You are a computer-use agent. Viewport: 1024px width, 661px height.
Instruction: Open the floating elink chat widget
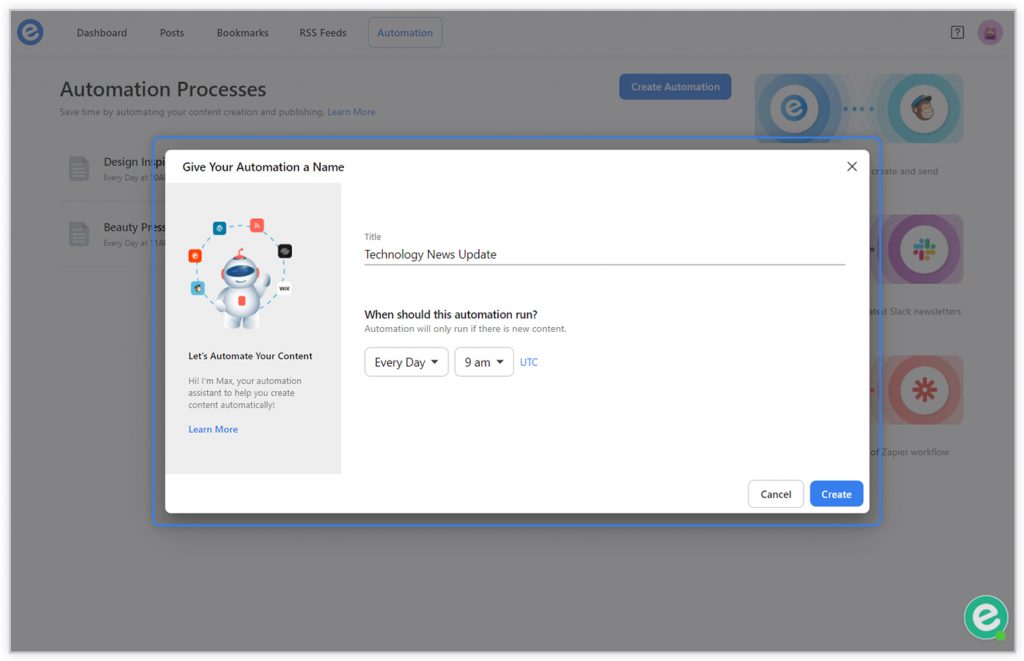[x=985, y=617]
